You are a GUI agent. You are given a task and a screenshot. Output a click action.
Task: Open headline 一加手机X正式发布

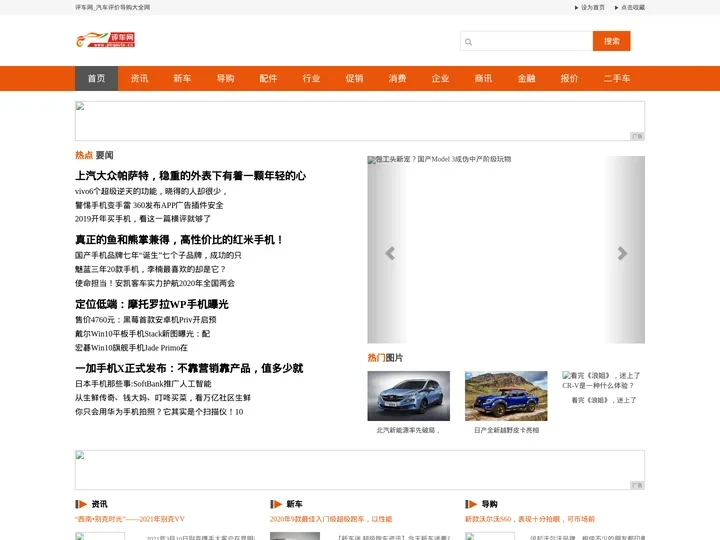189,368
